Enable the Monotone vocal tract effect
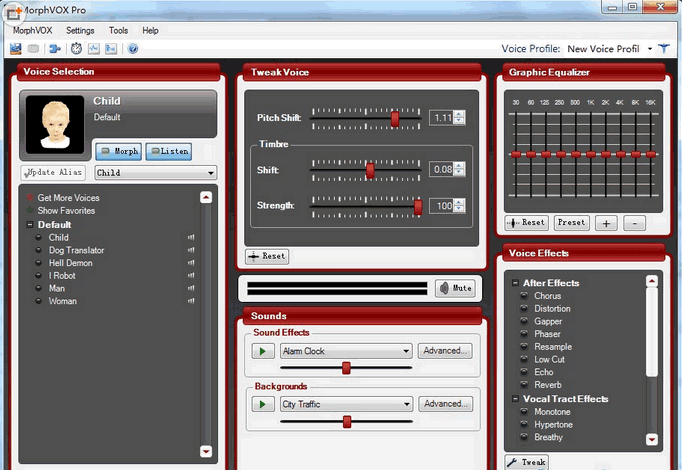Viewport: 682px width, 470px height. [525, 412]
